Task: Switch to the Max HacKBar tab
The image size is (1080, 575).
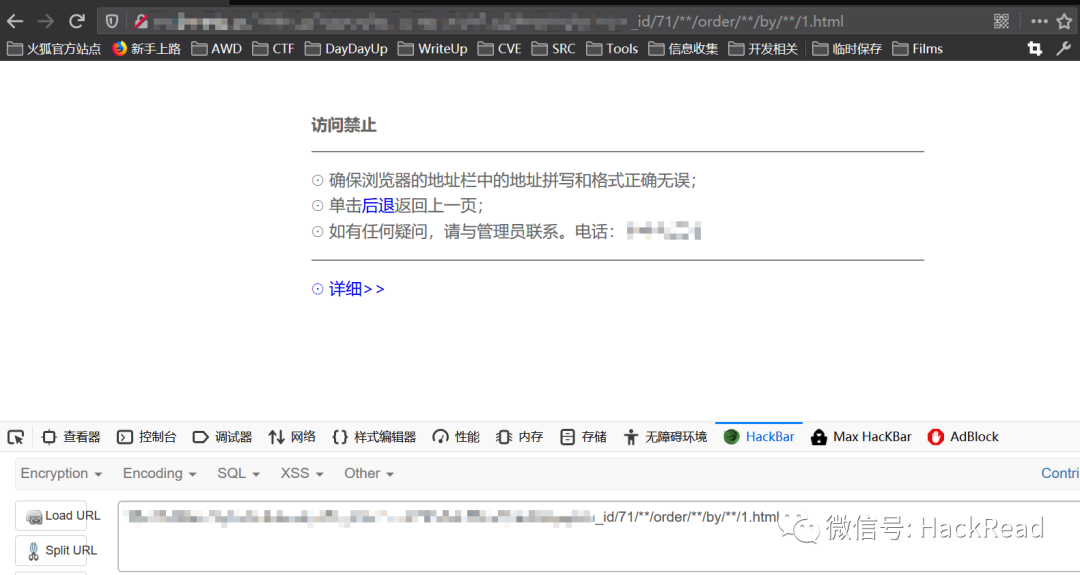Action: click(x=861, y=437)
